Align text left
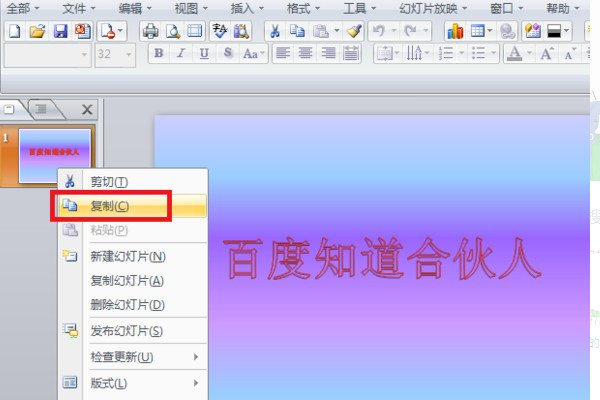Image resolution: width=600 pixels, height=400 pixels. coord(283,53)
